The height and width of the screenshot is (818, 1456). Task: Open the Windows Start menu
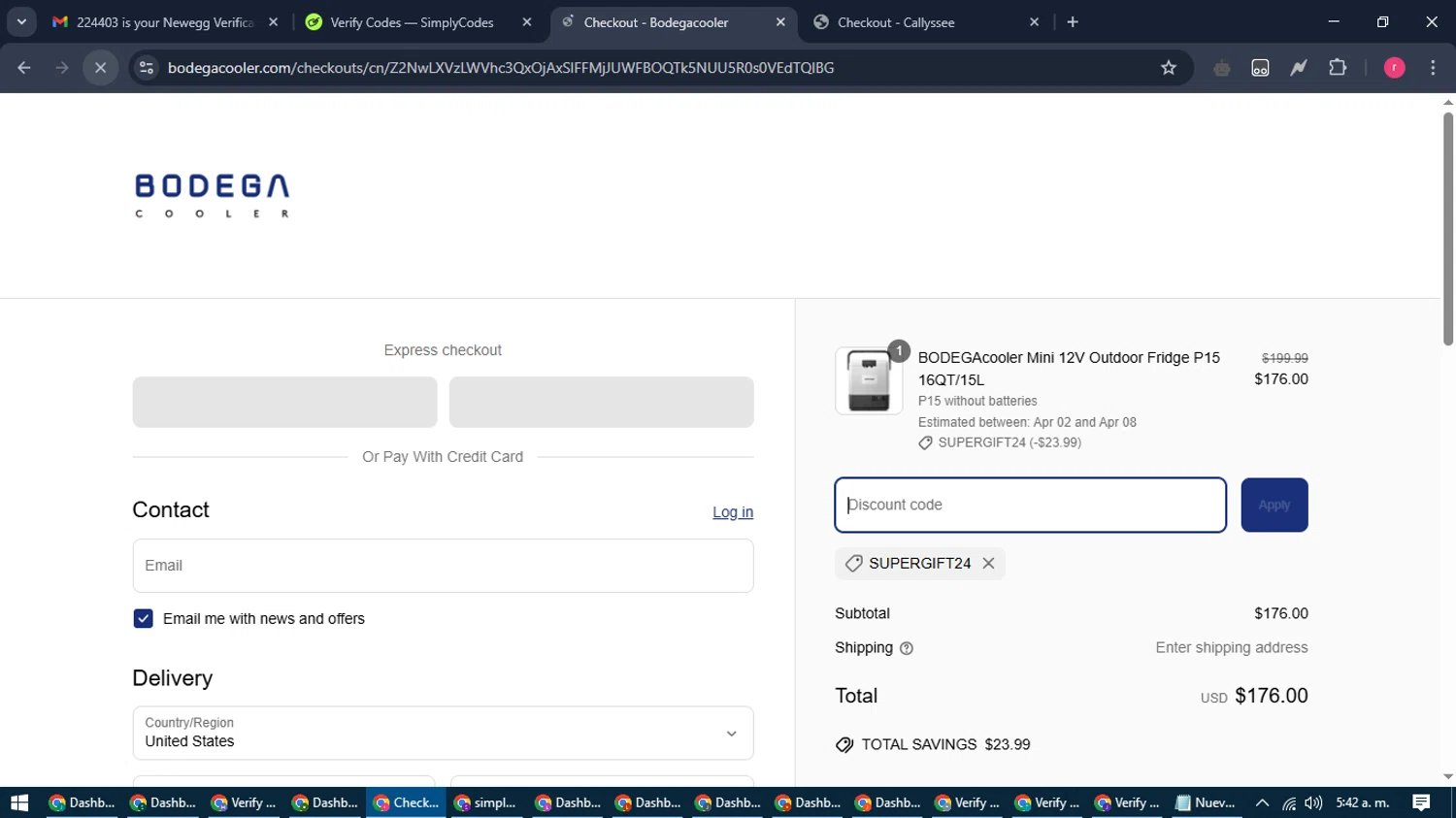[x=18, y=802]
